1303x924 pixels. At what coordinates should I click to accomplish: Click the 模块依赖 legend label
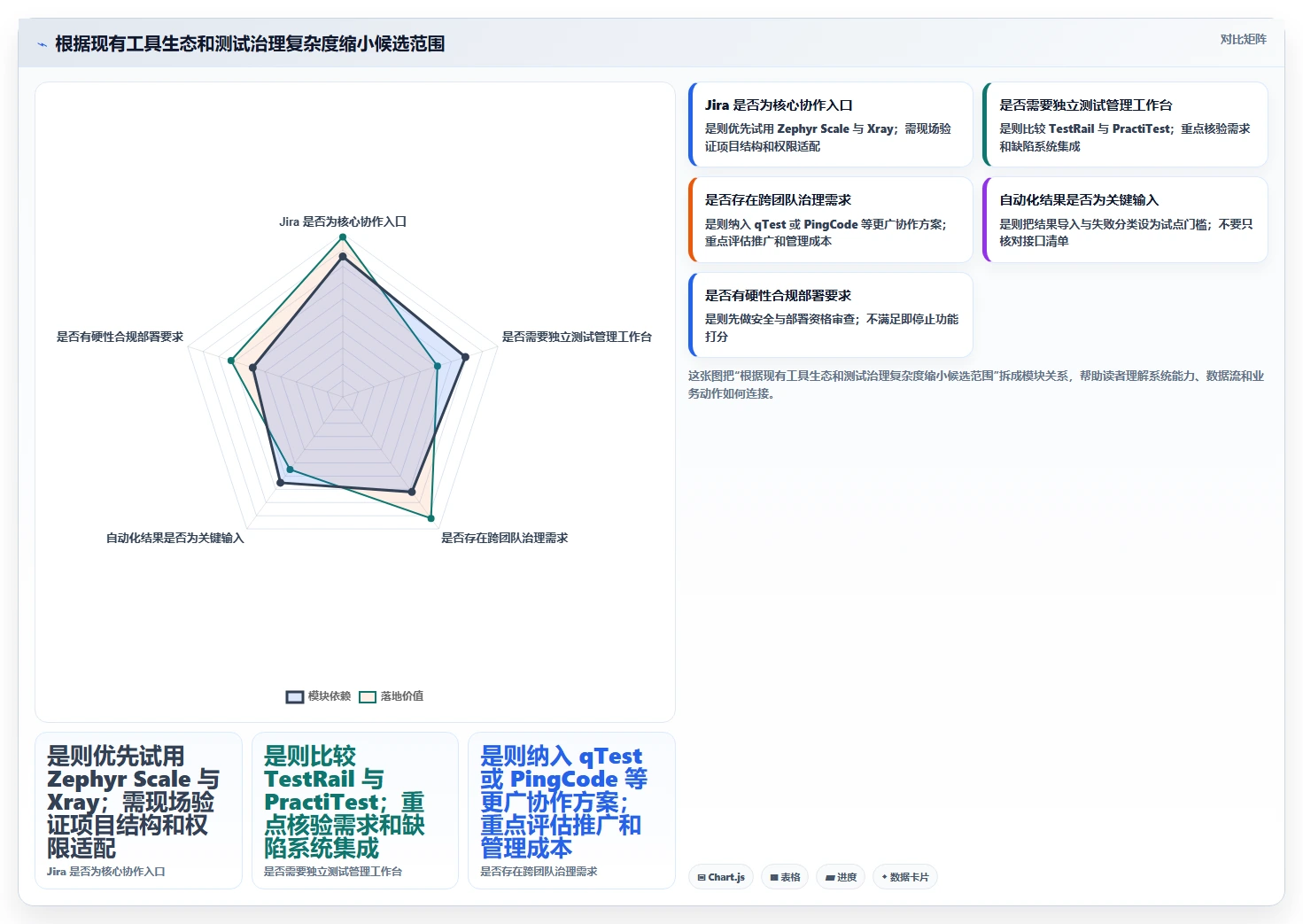(330, 696)
